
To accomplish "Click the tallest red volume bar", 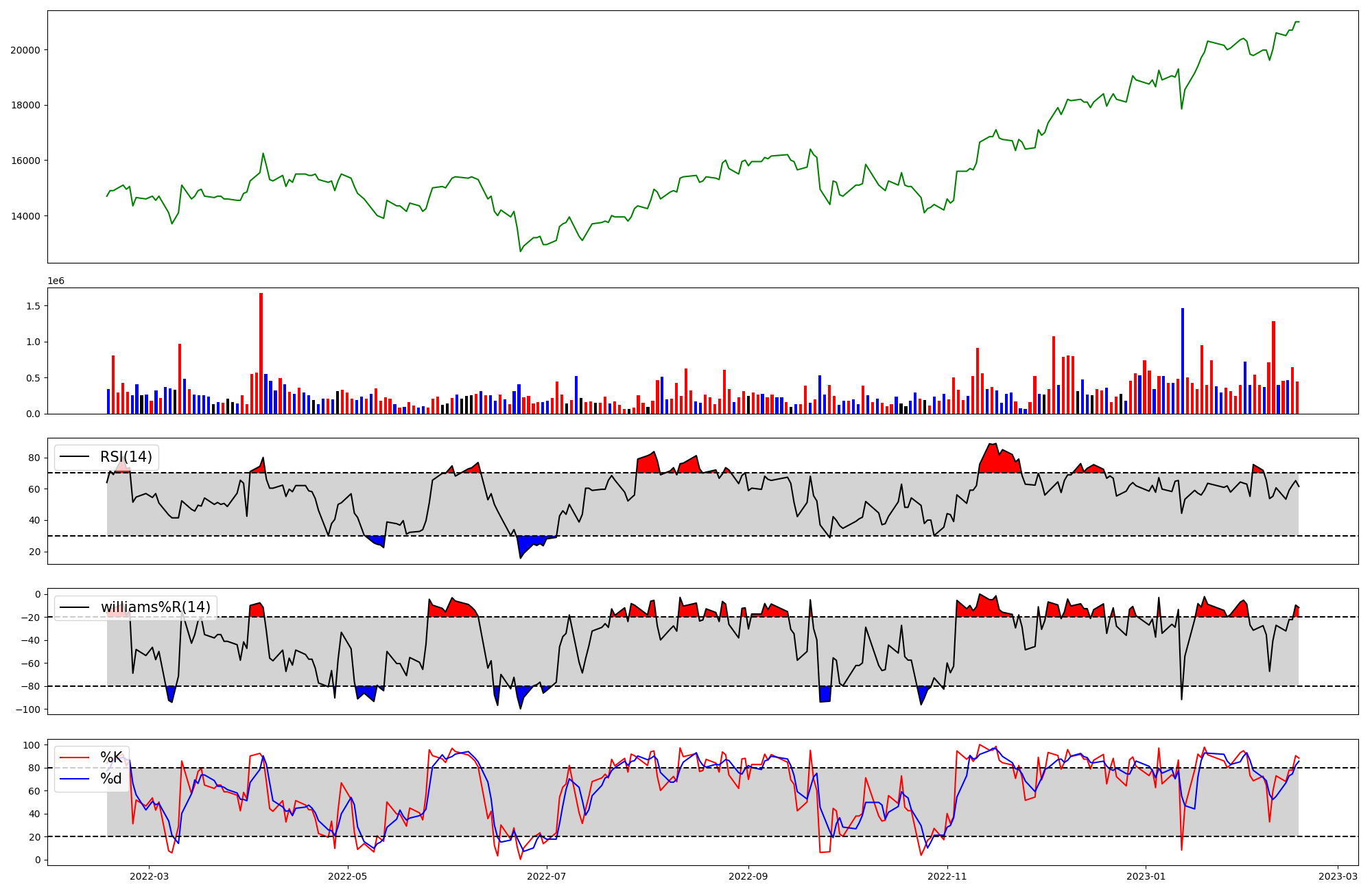I will (x=261, y=353).
